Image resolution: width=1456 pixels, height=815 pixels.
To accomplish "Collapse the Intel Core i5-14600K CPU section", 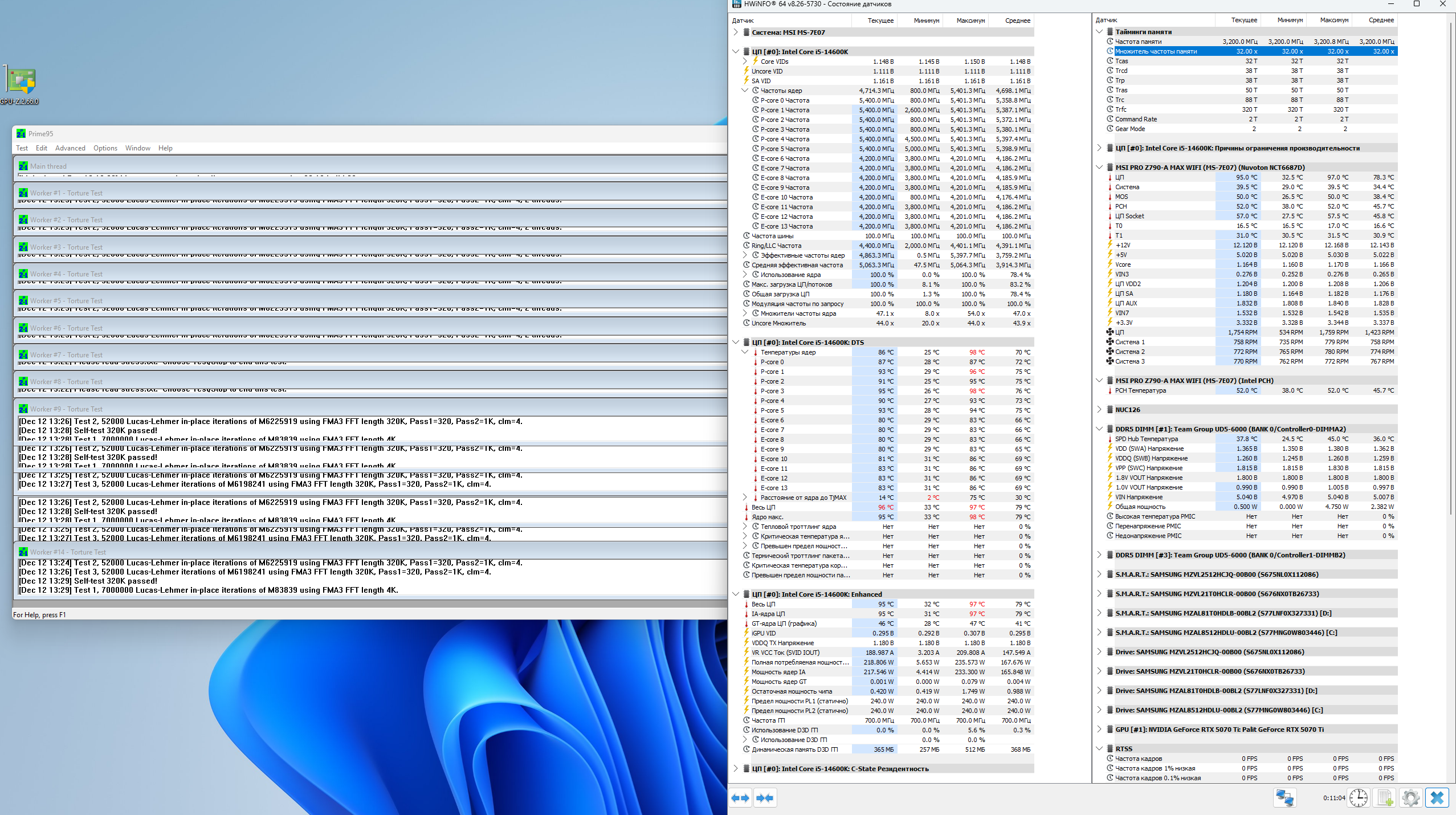I will (x=736, y=51).
